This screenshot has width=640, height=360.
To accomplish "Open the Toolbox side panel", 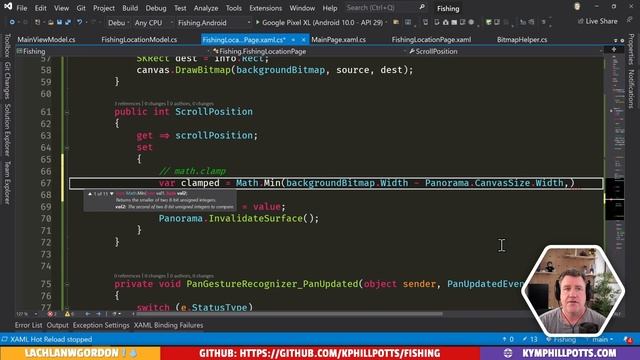I will click(x=7, y=46).
